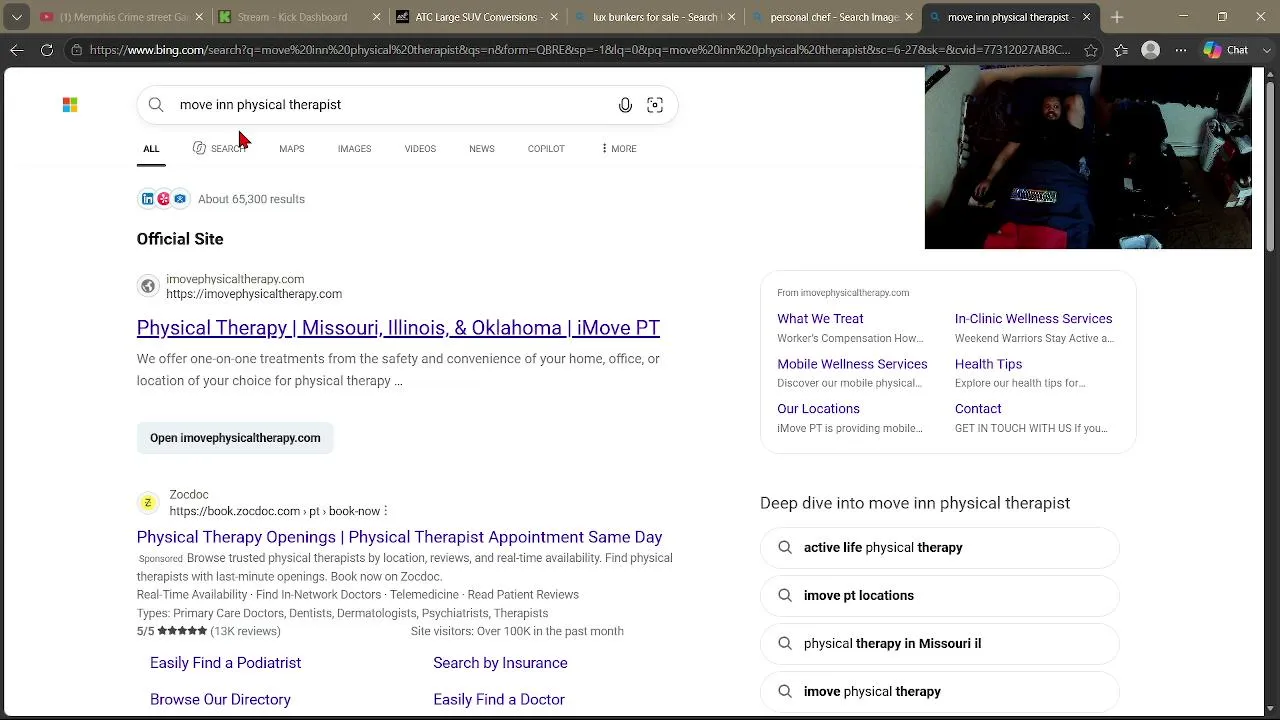This screenshot has width=1280, height=720.
Task: Open Physical Therapy Openings Zocdoc ad link
Action: tap(399, 537)
